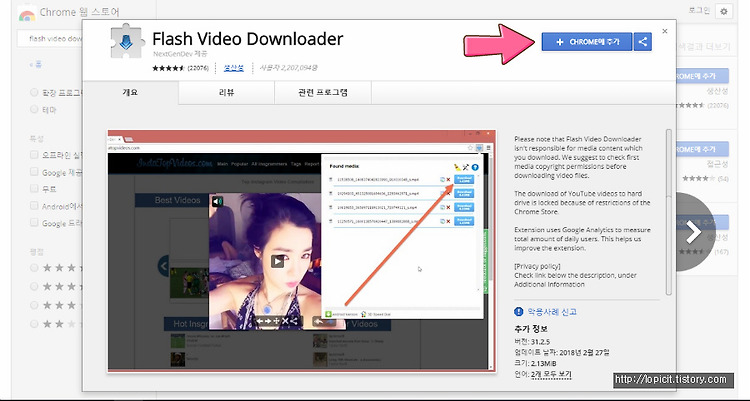Focus the flash video search field
This screenshot has width=750, height=401.
pos(50,39)
